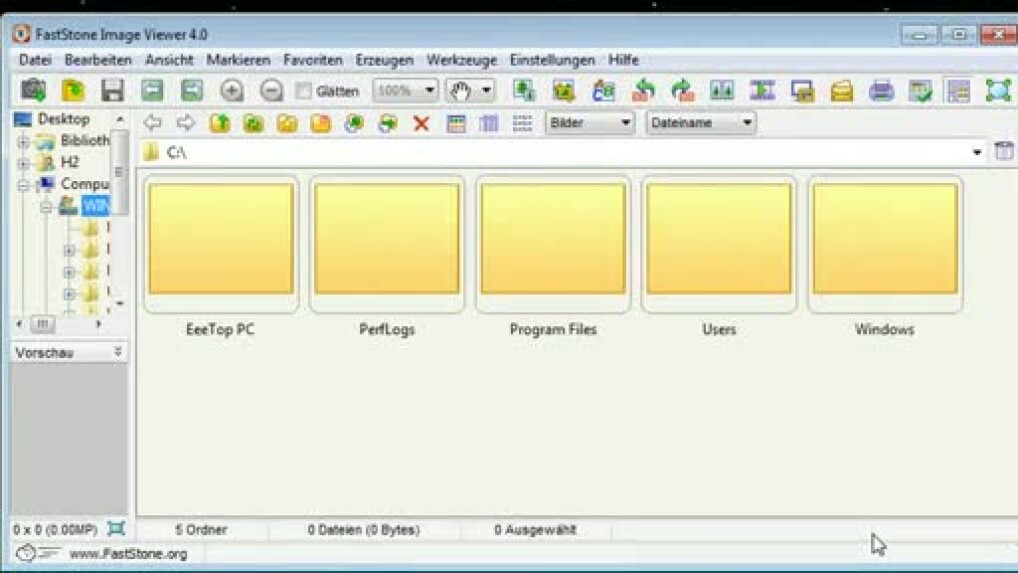Screen dimensions: 1018x573
Task: Open the Dateiname sort dropdown
Action: click(x=700, y=123)
